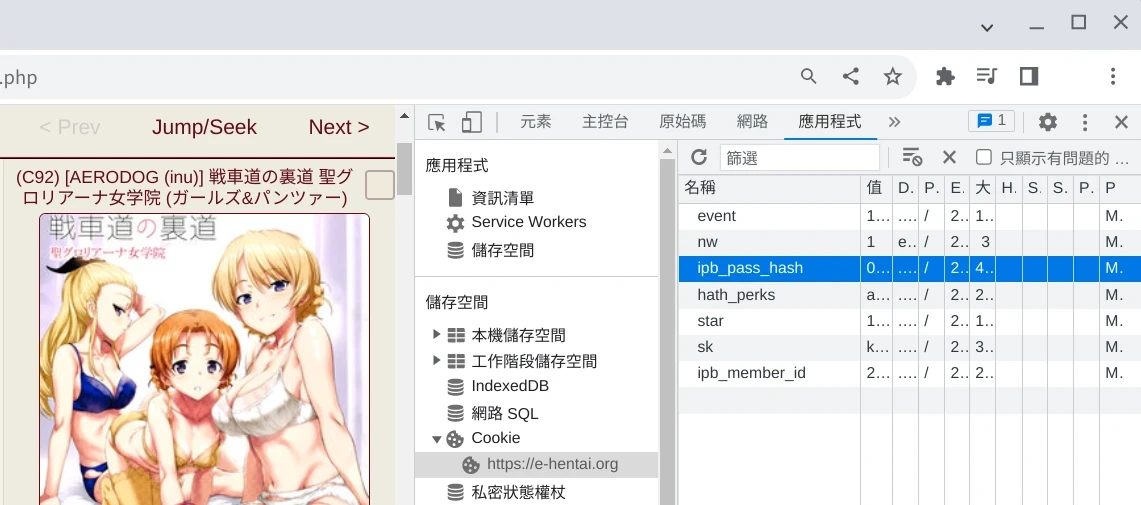Close the DevTools panel
Screen dimensions: 1141x505
(x=1121, y=122)
